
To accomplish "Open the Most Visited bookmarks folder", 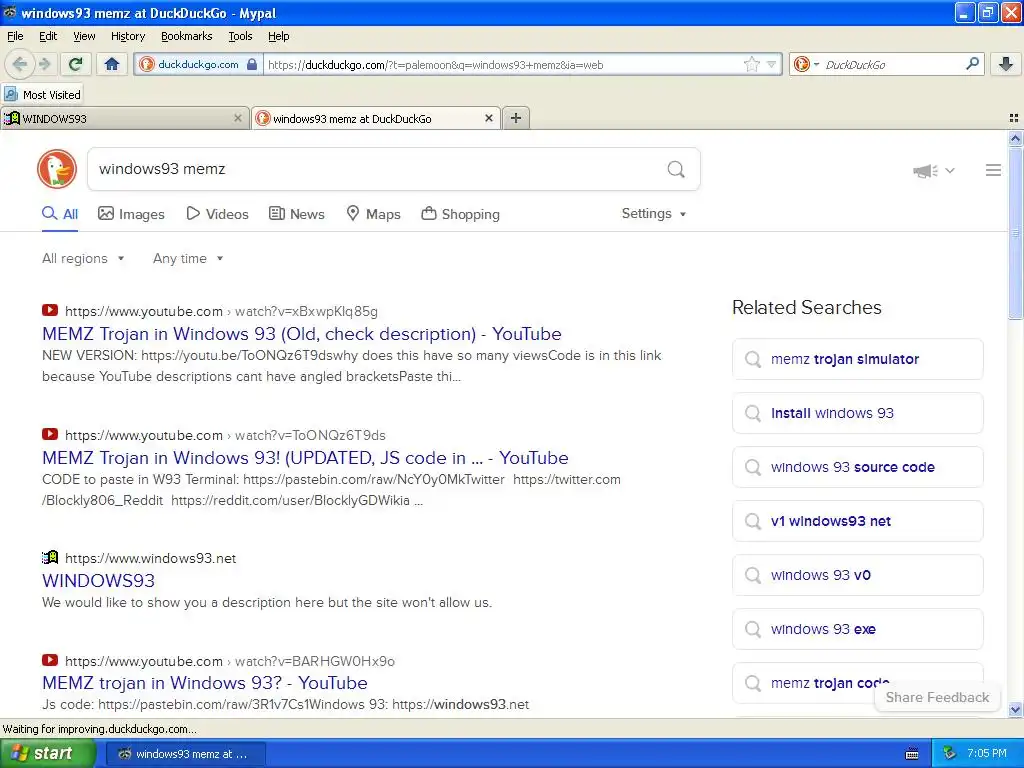I will [42, 95].
